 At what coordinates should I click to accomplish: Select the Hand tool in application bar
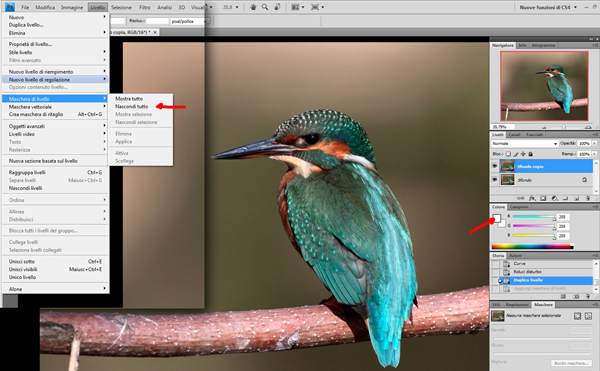tap(253, 7)
